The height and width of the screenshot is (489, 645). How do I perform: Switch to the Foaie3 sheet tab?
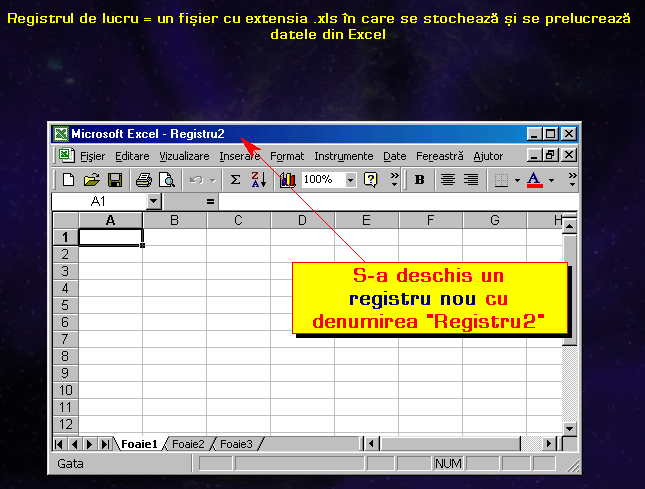[236, 444]
